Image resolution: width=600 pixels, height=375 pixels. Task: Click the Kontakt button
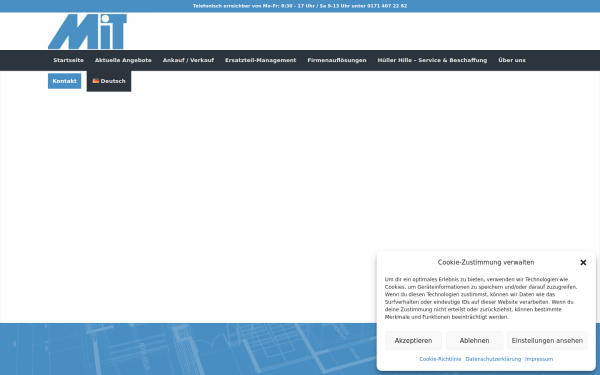click(x=64, y=81)
